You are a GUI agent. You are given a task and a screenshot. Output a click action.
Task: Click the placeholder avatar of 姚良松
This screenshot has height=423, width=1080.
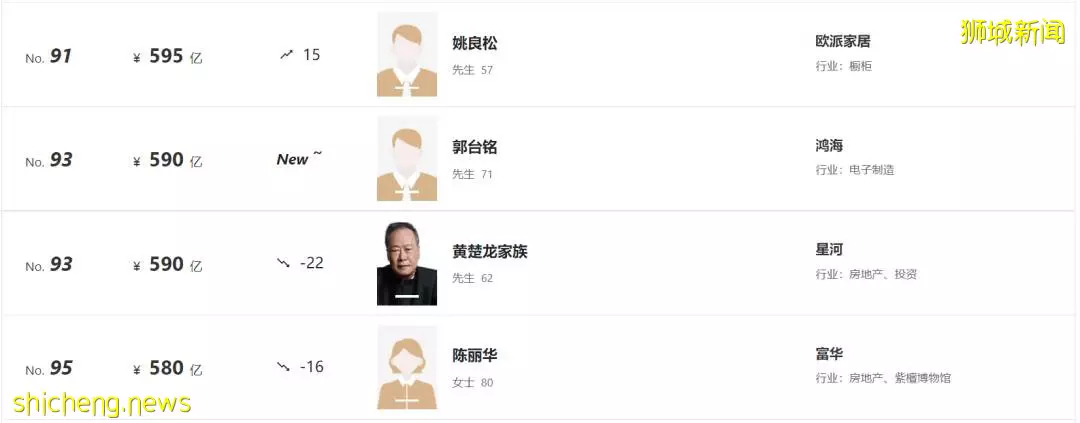click(407, 54)
